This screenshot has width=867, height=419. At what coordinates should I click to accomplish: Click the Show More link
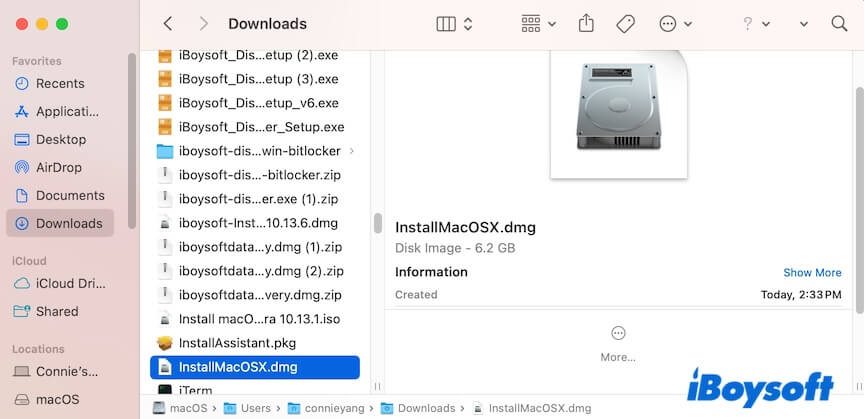tap(812, 272)
